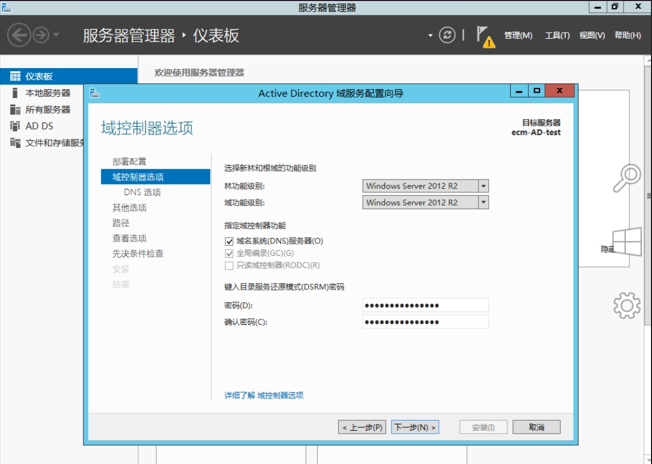Viewport: 652px width, 464px height.
Task: Click the Server Manager title bar icon
Action: tap(6, 7)
